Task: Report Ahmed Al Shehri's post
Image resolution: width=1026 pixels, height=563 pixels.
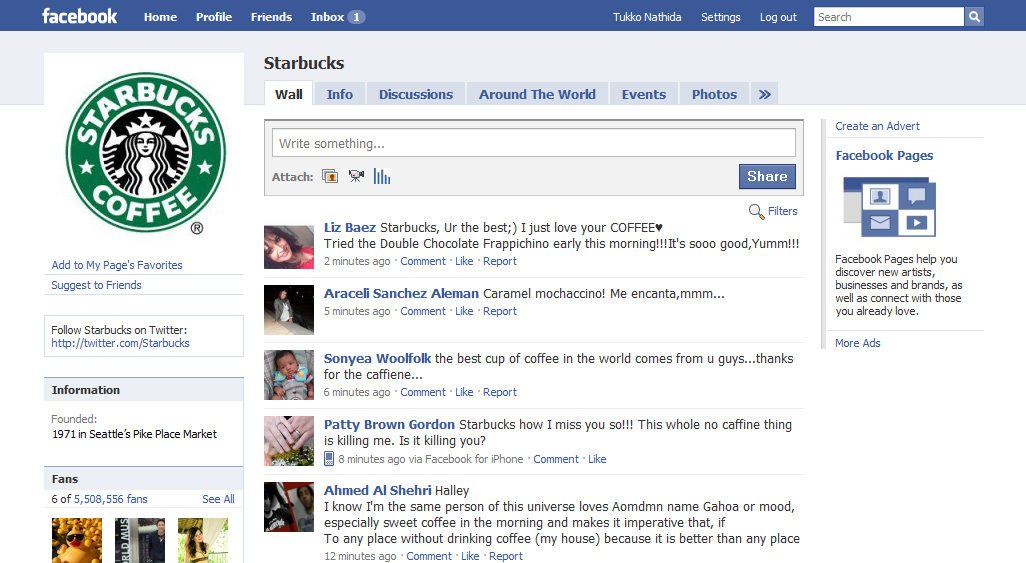Action: [506, 556]
